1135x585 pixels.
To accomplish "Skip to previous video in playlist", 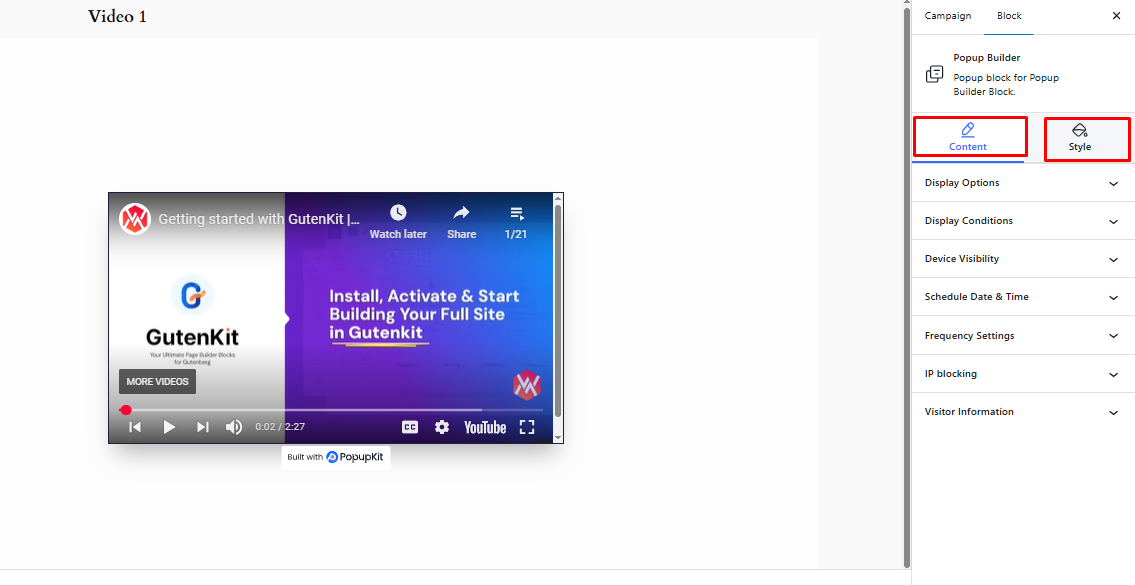I will (x=135, y=427).
